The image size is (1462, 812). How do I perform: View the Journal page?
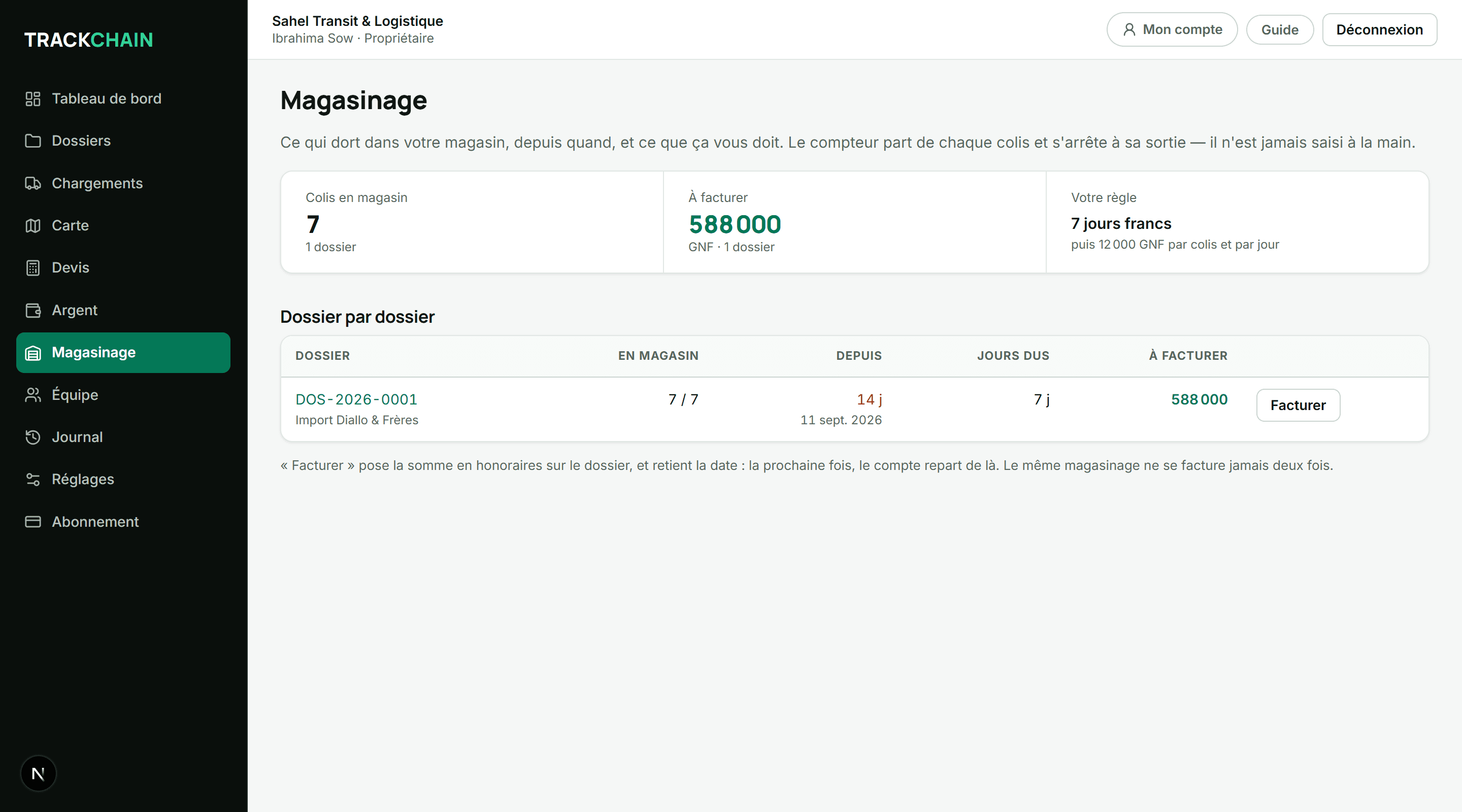[123, 437]
